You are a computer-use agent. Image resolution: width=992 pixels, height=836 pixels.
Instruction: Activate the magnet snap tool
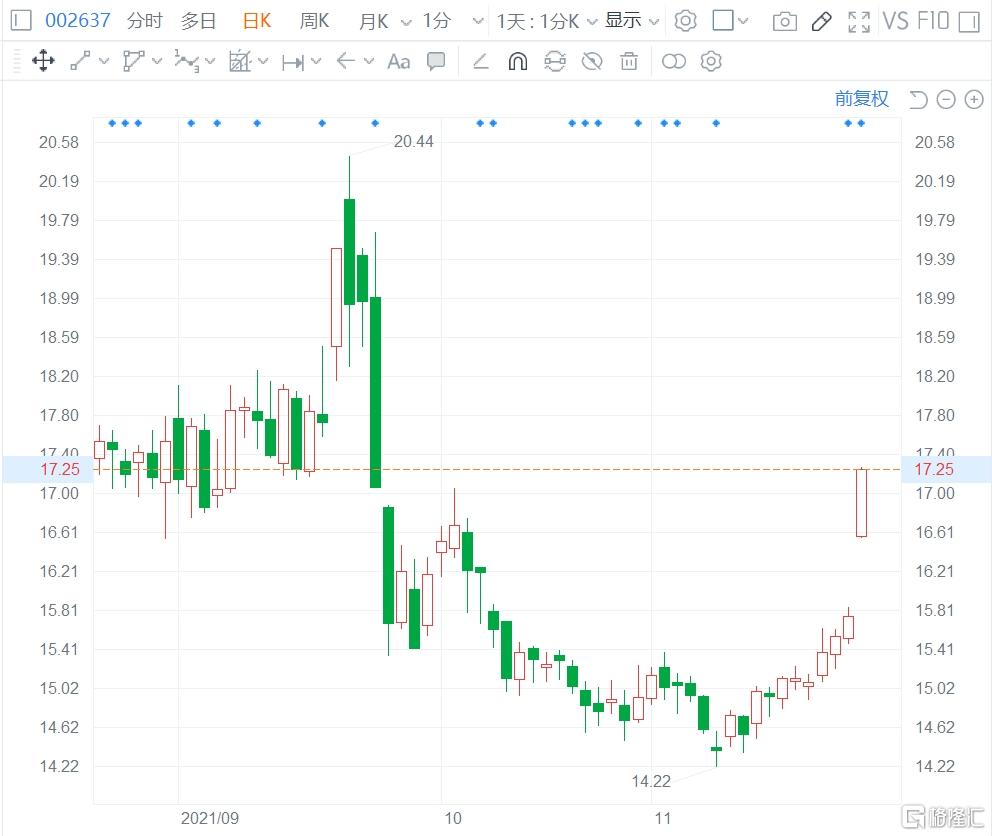[518, 61]
